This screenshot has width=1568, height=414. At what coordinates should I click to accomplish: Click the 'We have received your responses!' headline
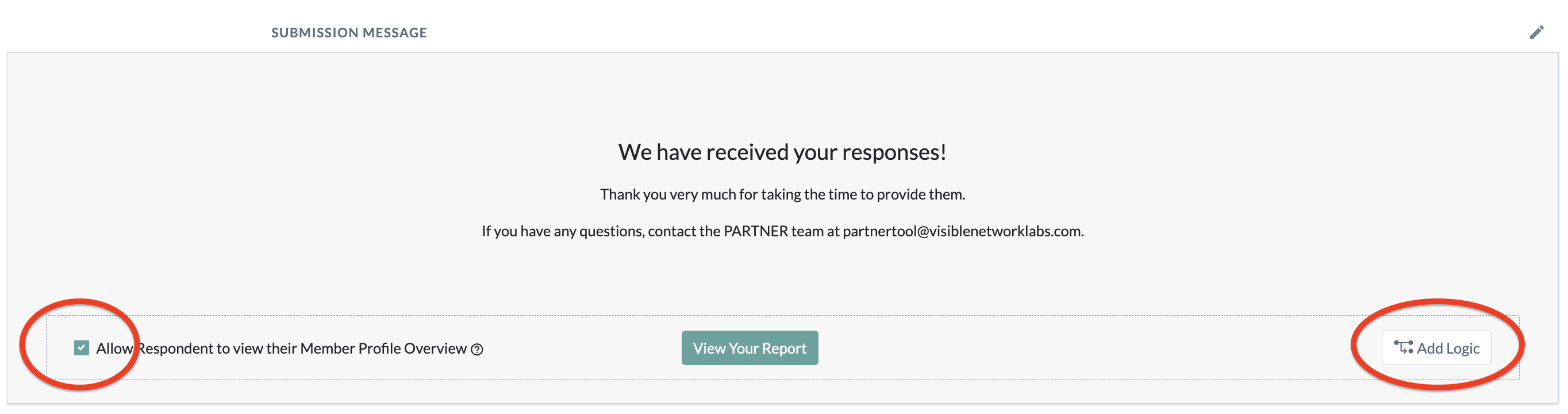point(782,152)
